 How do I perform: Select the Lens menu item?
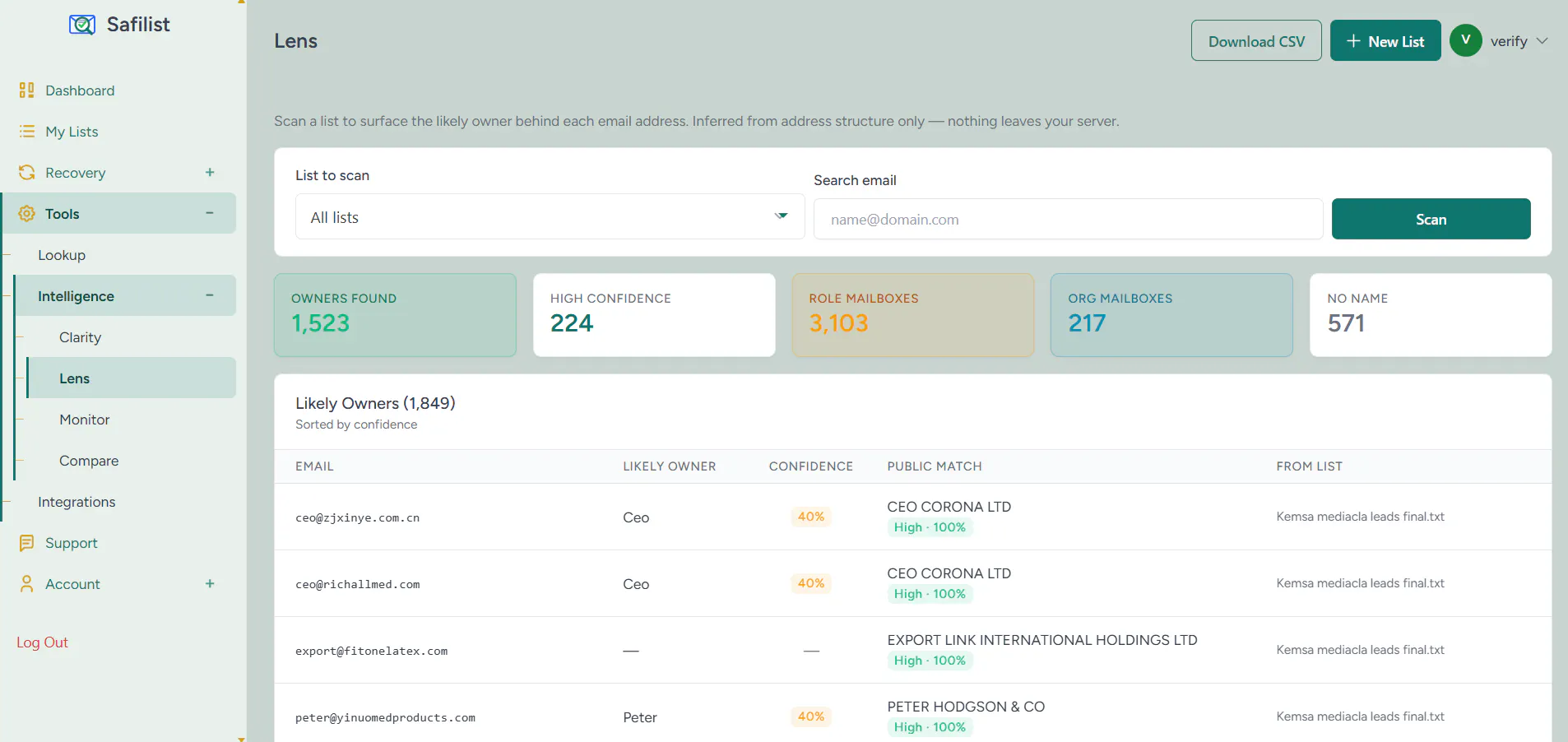(132, 378)
